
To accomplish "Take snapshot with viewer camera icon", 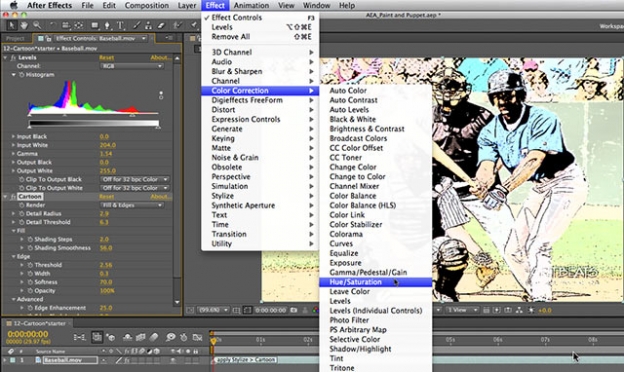I will pos(294,310).
